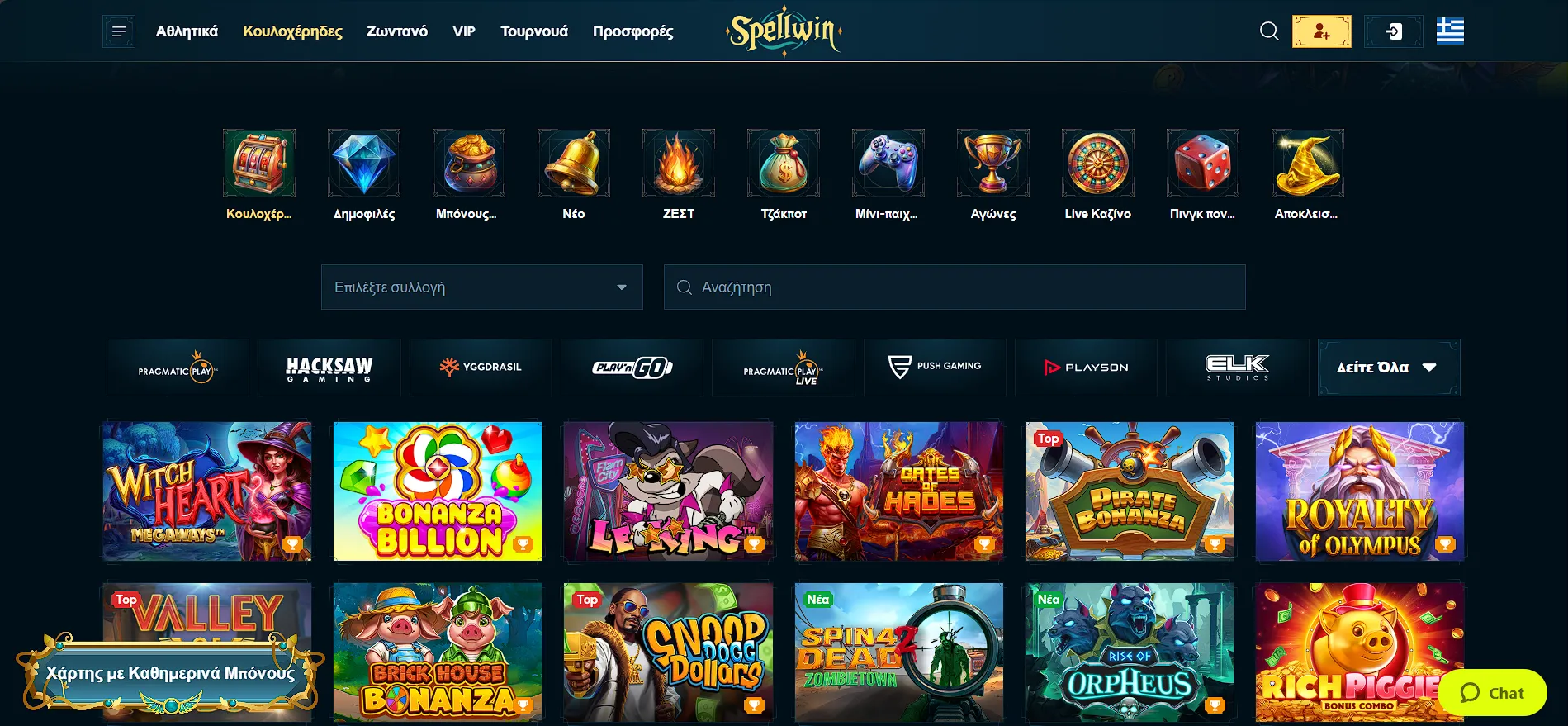The width and height of the screenshot is (1568, 726).
Task: Open the hamburger menu icon
Action: coord(119,31)
